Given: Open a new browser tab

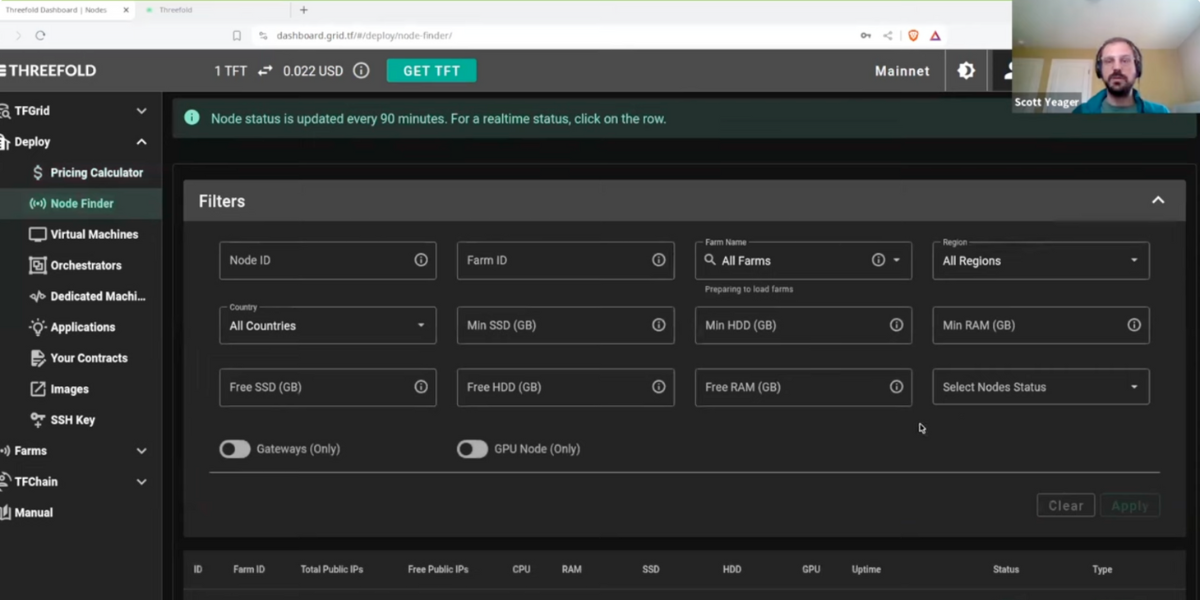Looking at the screenshot, I should [304, 10].
